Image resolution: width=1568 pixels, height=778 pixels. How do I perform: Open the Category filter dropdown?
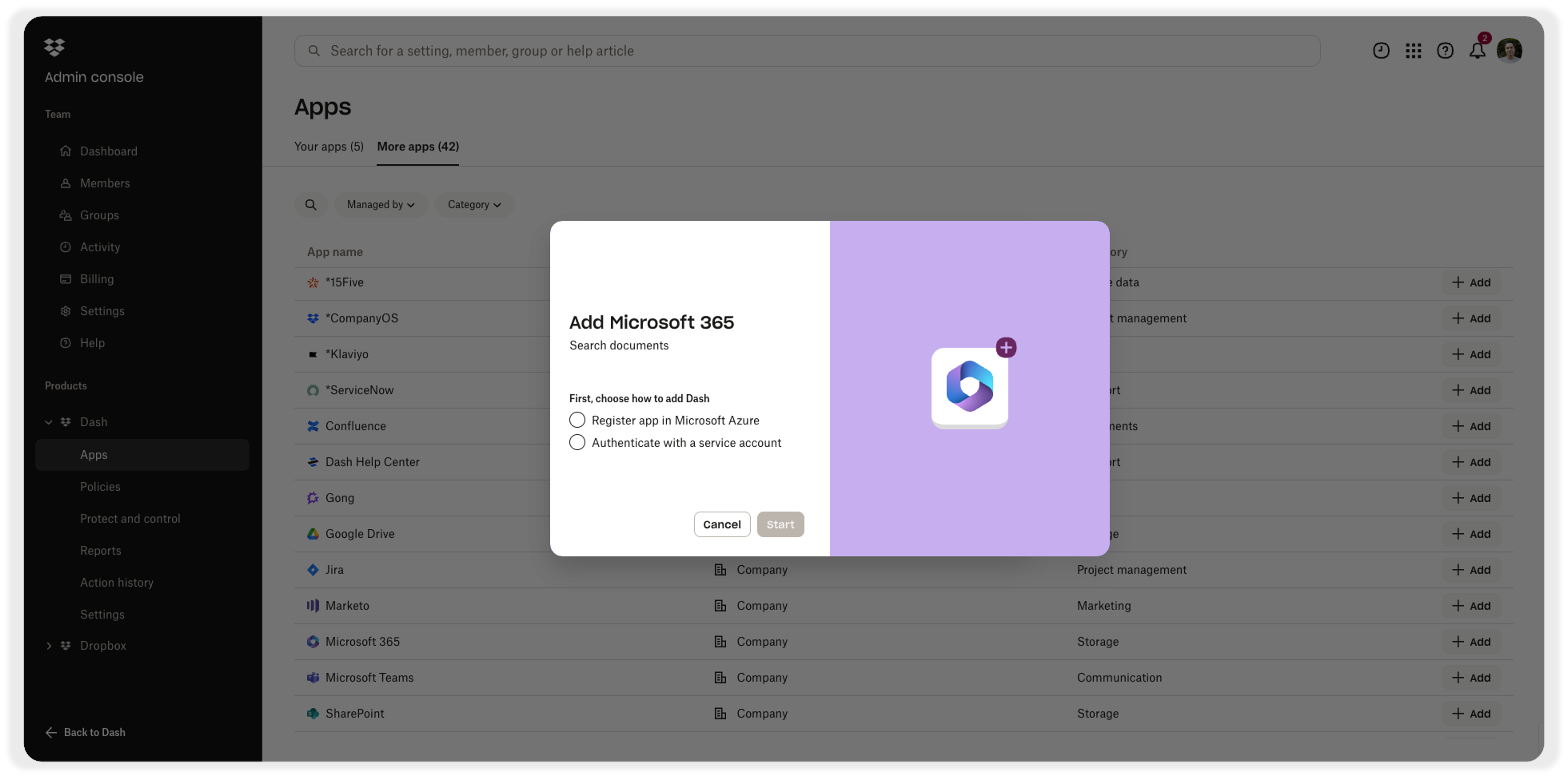[x=474, y=204]
